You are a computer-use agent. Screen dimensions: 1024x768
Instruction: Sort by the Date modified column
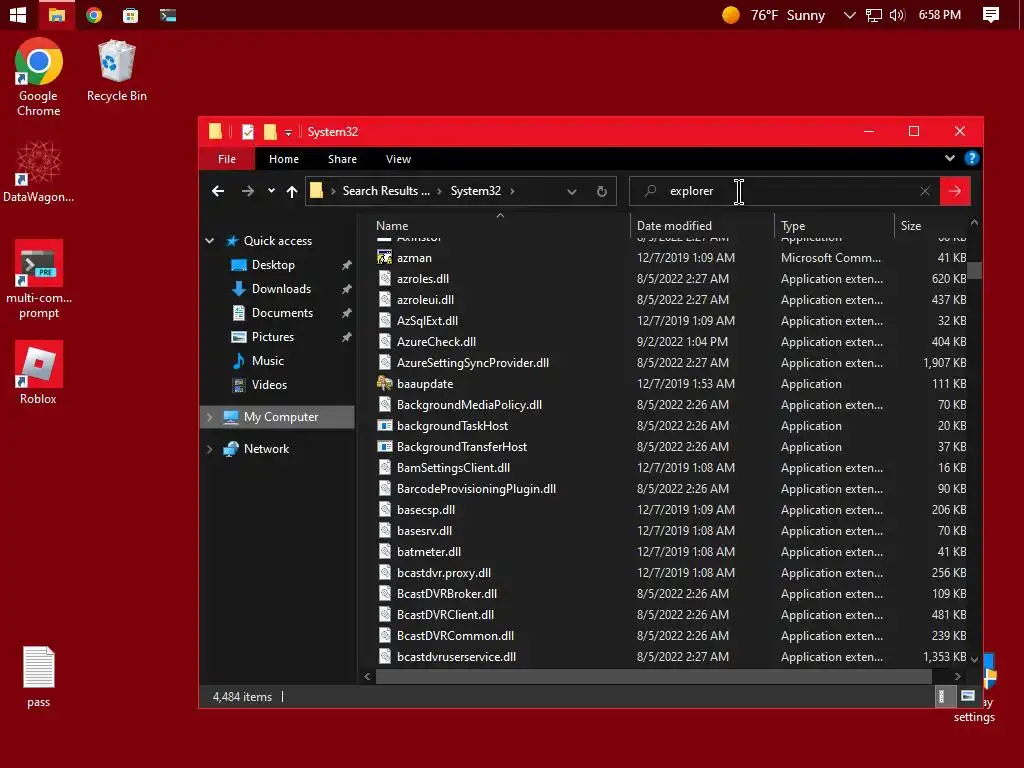703,225
